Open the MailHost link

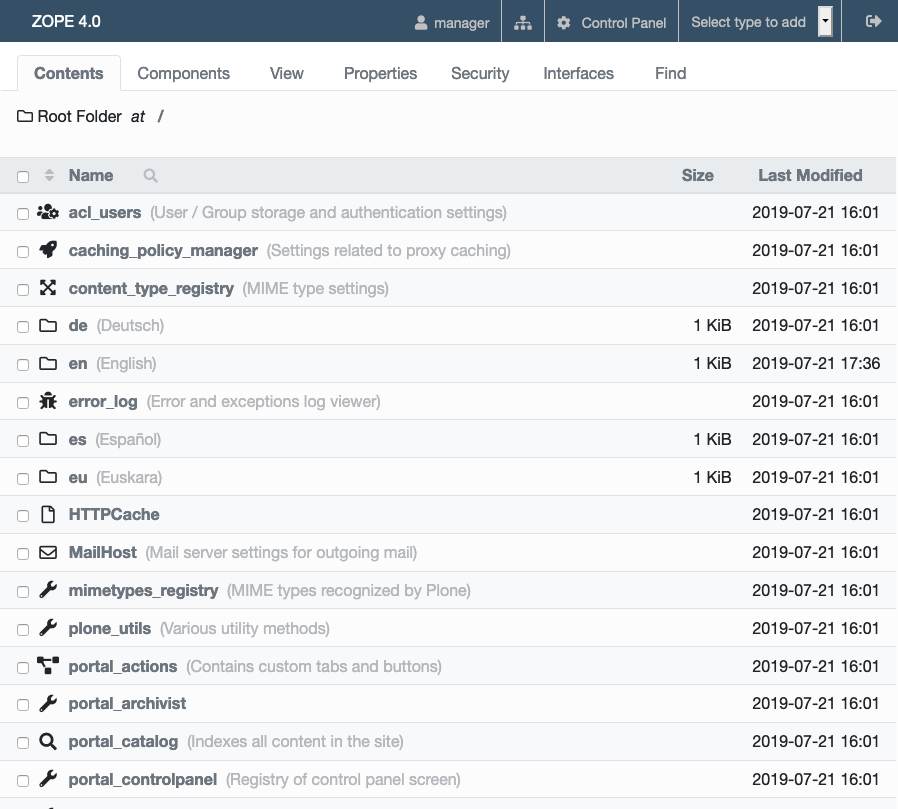[x=103, y=553]
